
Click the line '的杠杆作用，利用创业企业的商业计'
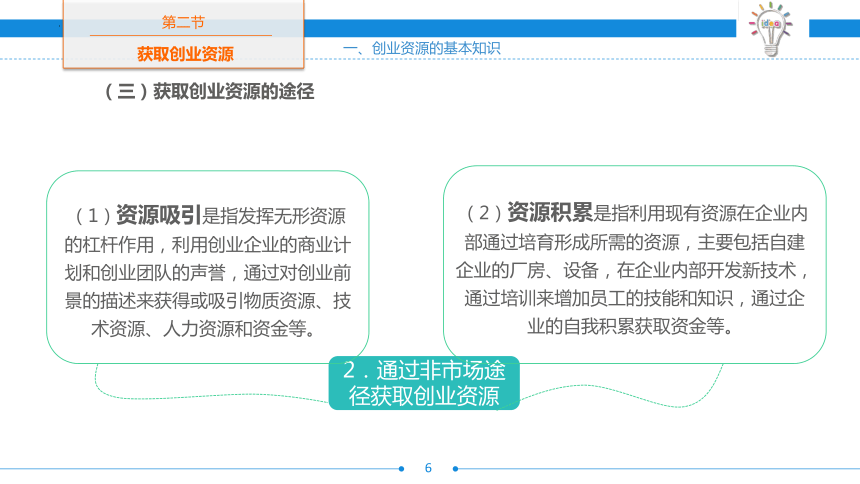click(x=208, y=245)
